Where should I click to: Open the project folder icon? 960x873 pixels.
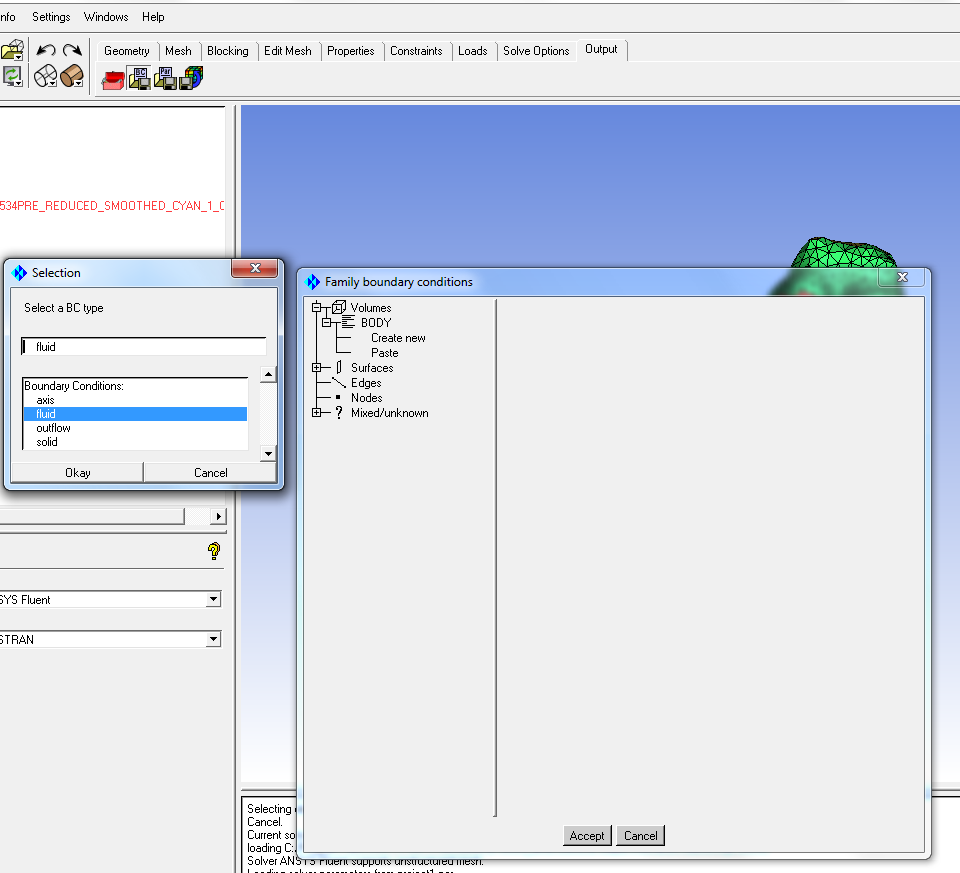(11, 49)
